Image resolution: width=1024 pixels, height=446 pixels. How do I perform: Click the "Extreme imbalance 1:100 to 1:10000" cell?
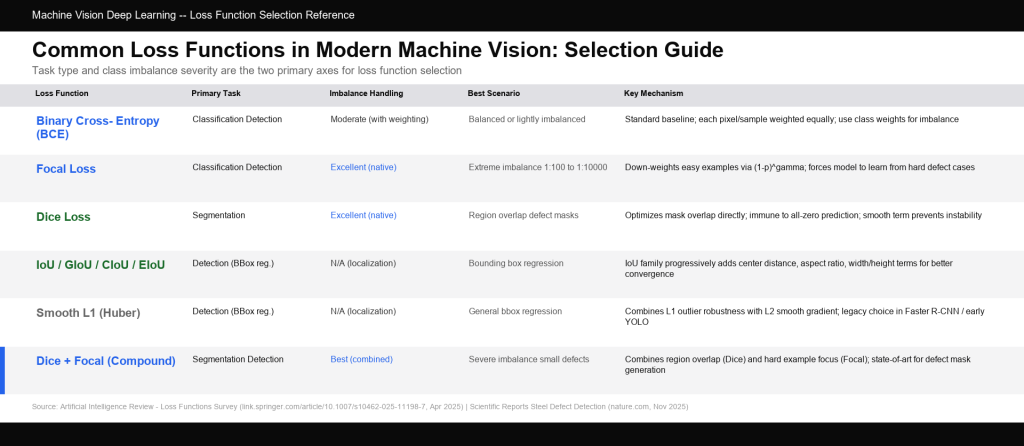tap(537, 167)
